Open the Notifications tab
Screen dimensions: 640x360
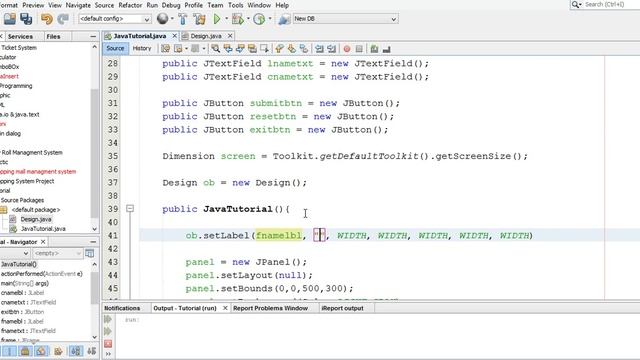tap(122, 308)
